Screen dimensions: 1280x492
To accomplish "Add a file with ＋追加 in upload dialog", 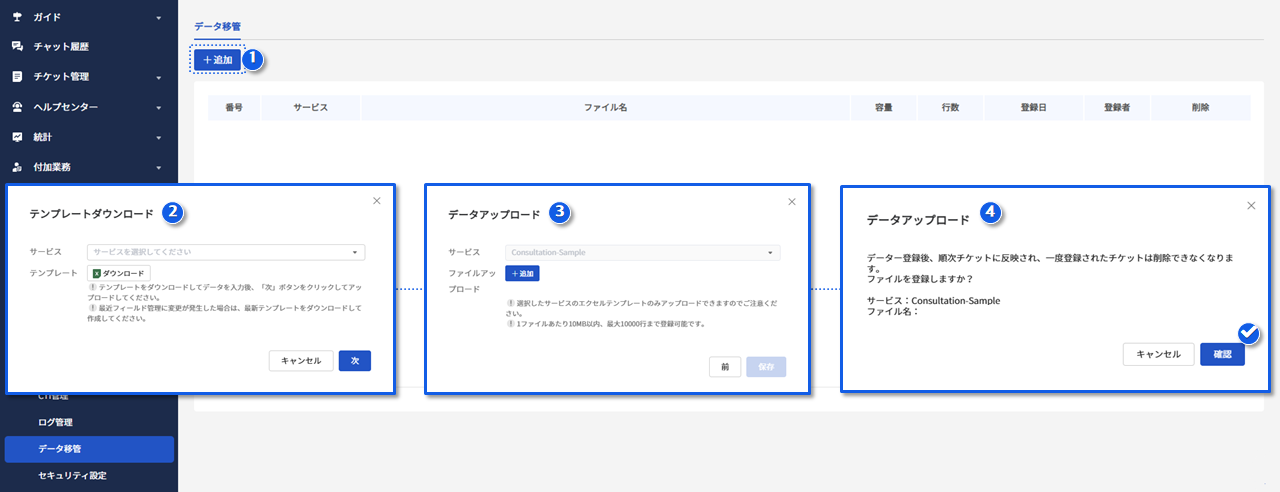I will point(522,273).
